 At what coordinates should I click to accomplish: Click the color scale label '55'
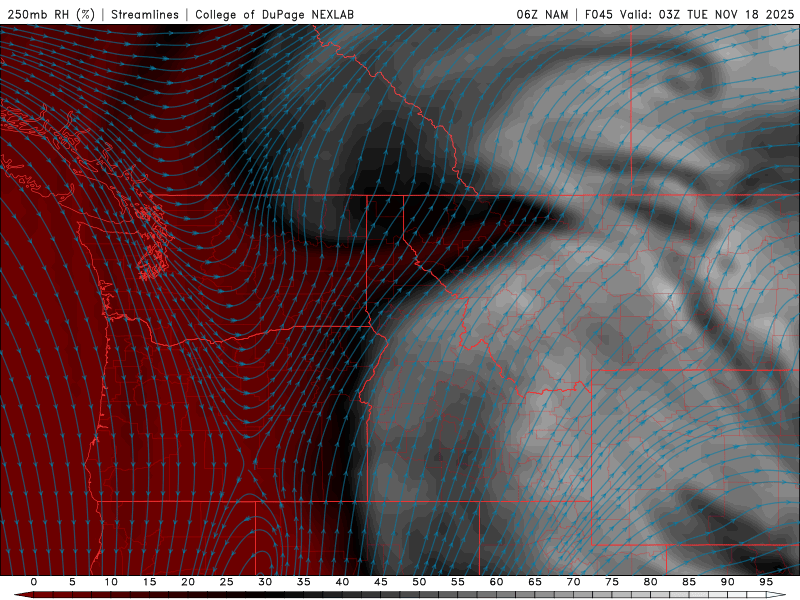(x=458, y=582)
